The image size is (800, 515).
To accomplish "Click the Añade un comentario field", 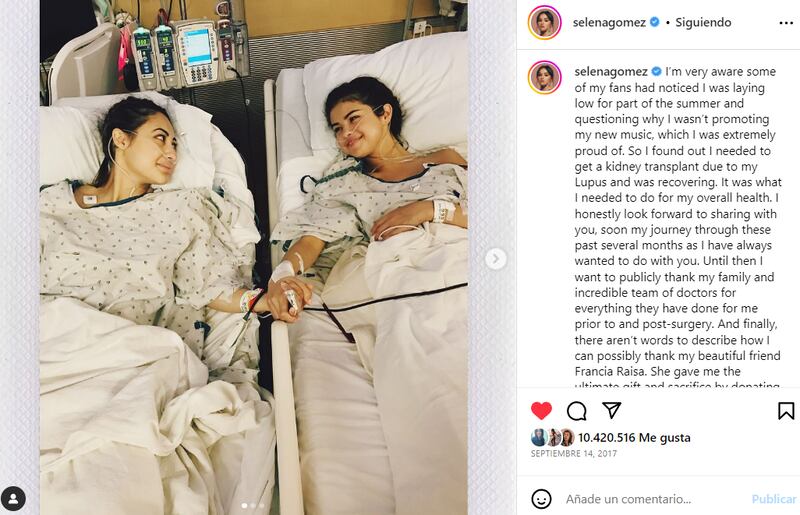I will [x=628, y=499].
